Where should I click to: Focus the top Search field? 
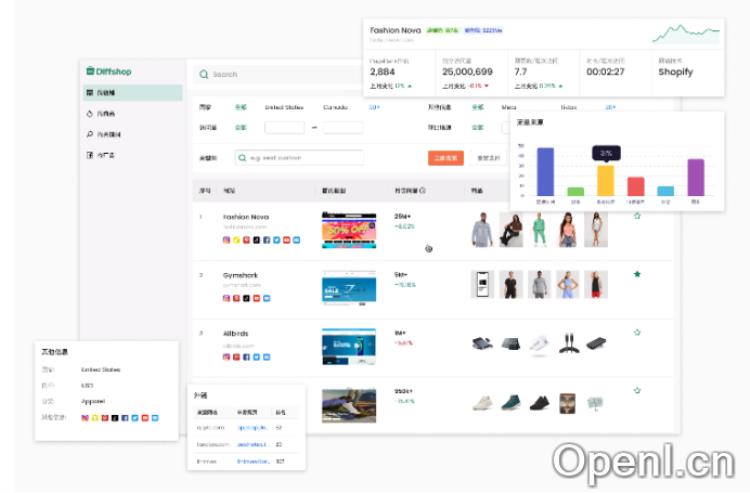tap(277, 75)
